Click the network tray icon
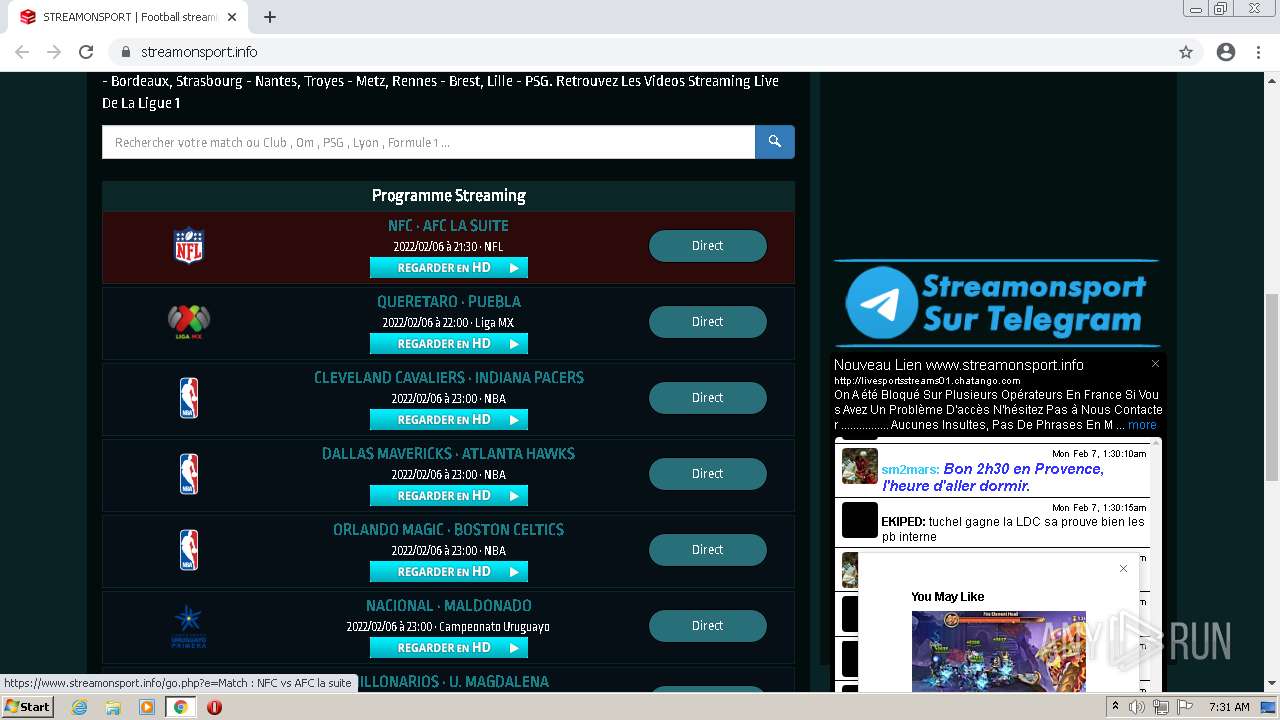 1160,707
